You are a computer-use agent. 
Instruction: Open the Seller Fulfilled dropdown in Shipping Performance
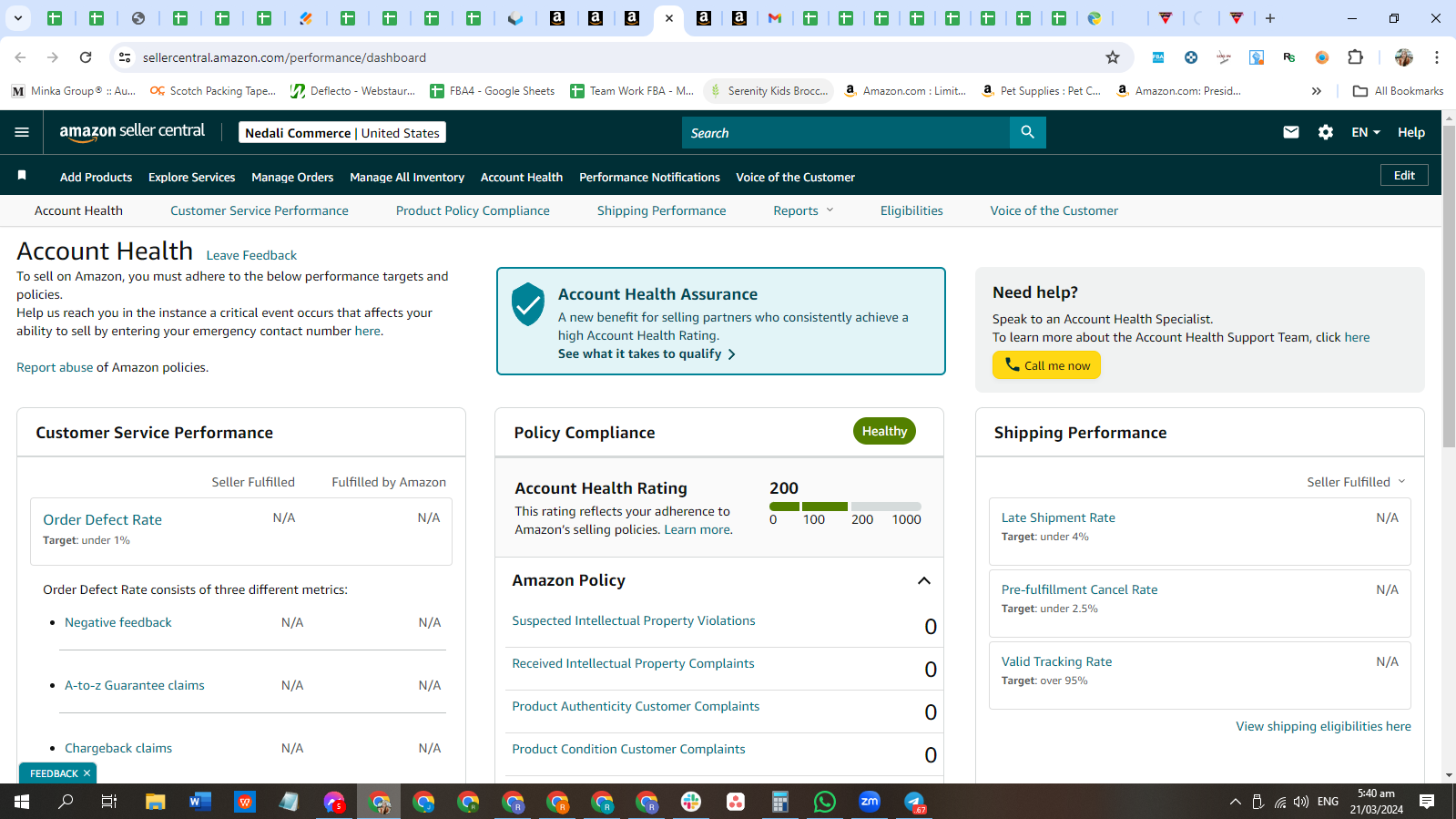click(1356, 482)
